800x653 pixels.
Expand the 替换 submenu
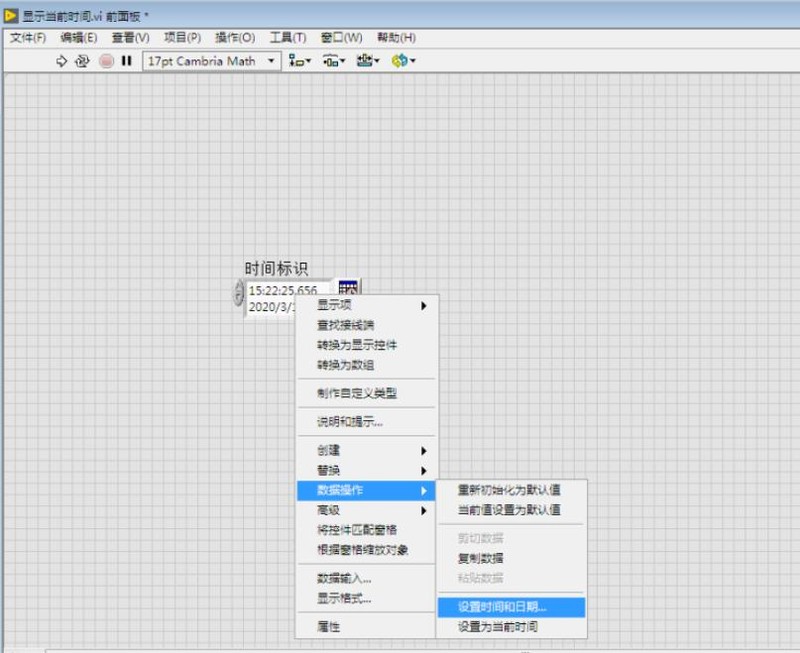(x=366, y=470)
